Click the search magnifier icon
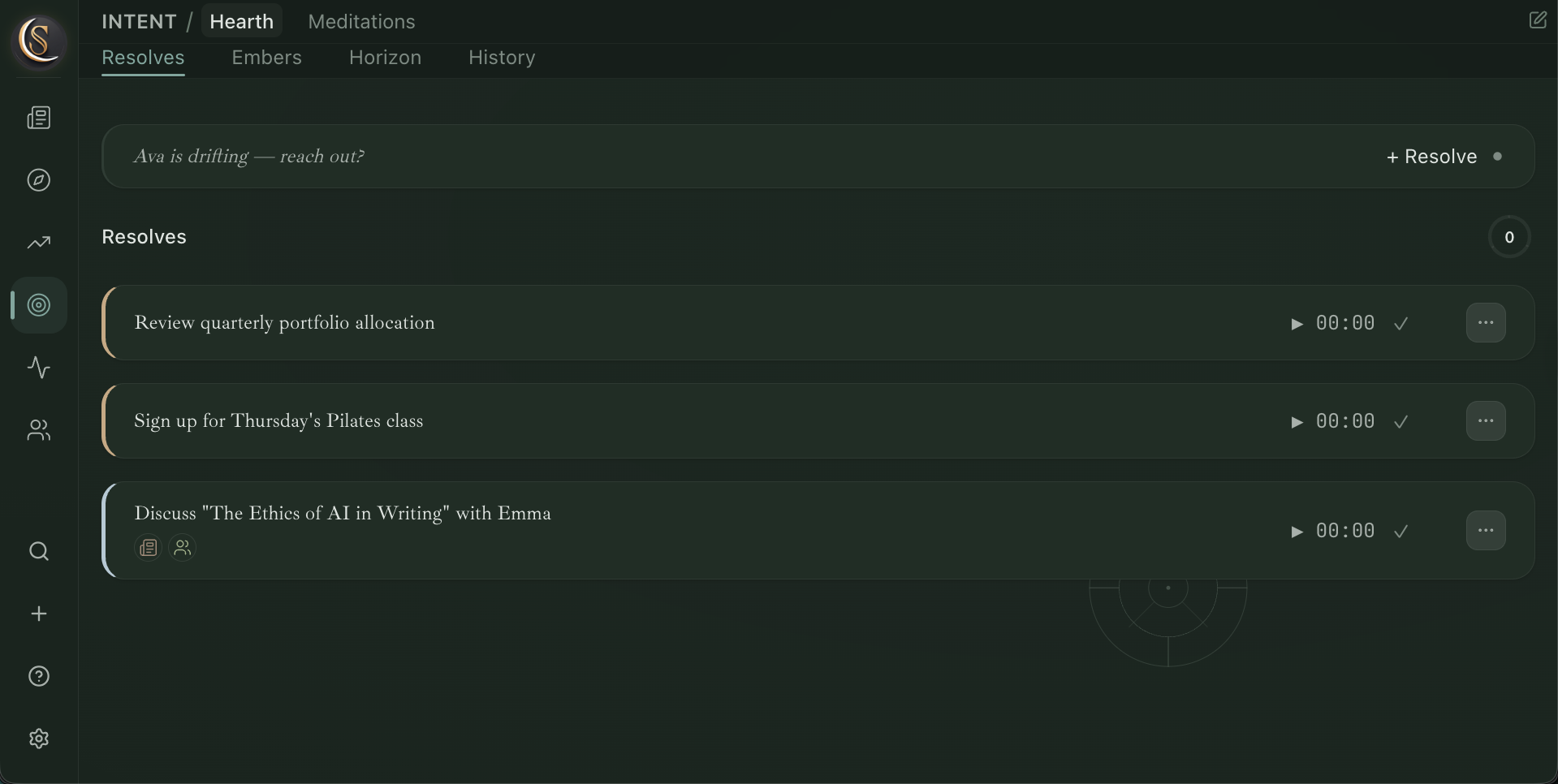This screenshot has width=1558, height=784. (39, 552)
